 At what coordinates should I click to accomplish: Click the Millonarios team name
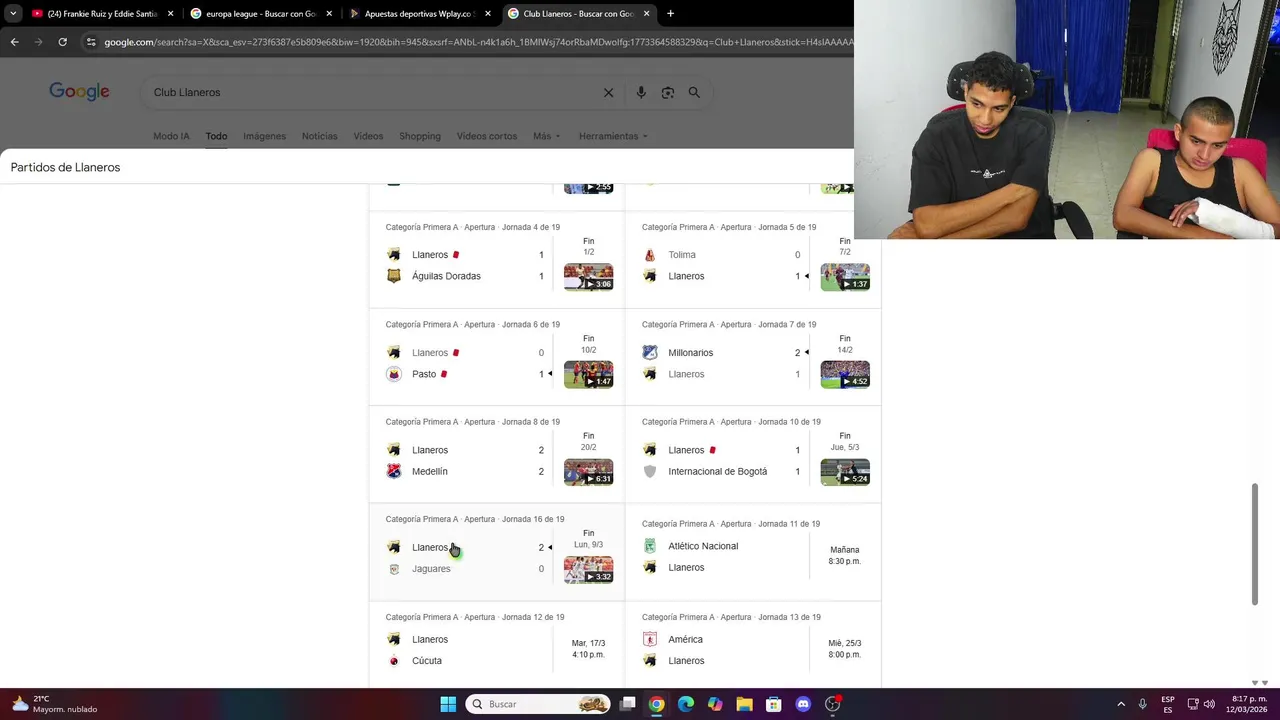691,353
